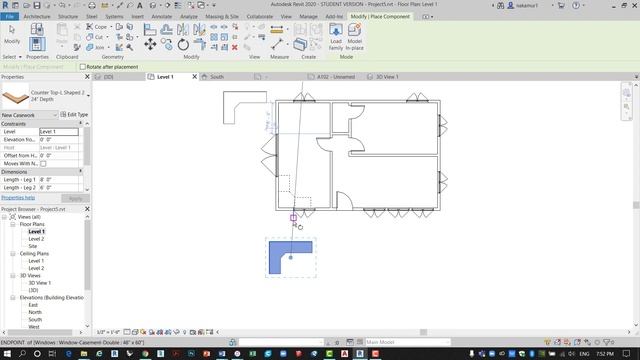Open the Structure ribbon tab
The width and height of the screenshot is (640, 360).
click(68, 17)
